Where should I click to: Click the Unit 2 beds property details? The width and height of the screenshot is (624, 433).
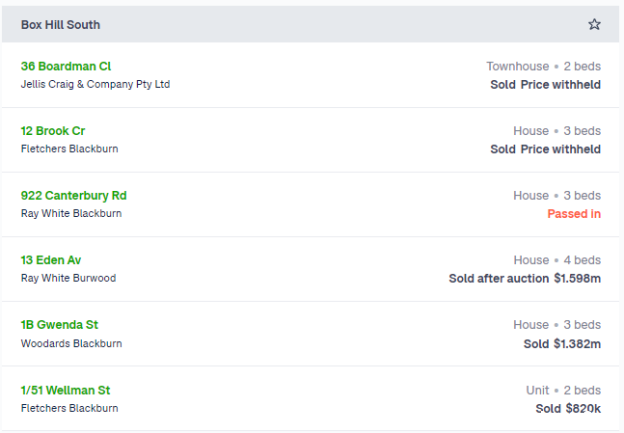tap(564, 390)
